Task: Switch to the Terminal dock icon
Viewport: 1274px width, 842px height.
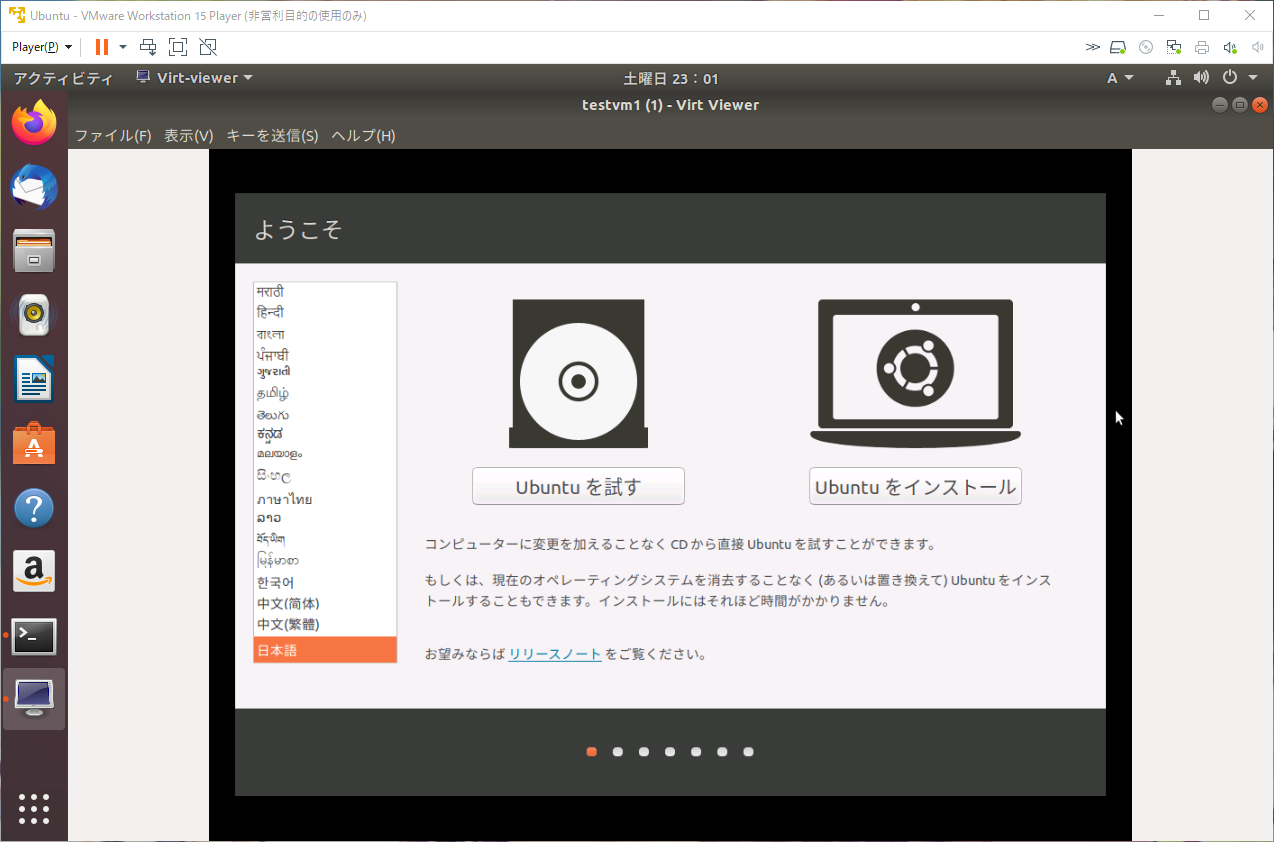Action: (x=34, y=636)
